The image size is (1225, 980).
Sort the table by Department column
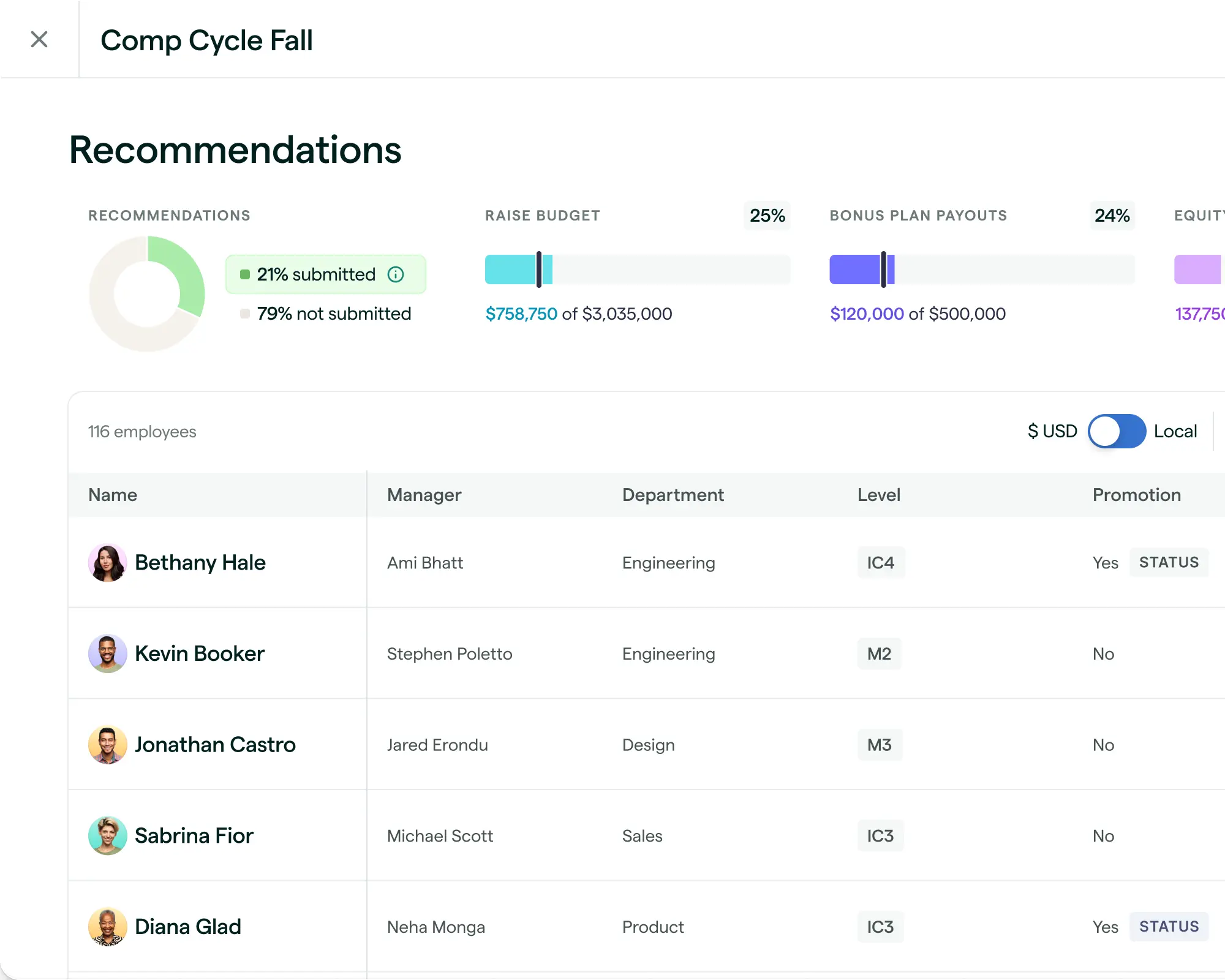pyautogui.click(x=673, y=495)
